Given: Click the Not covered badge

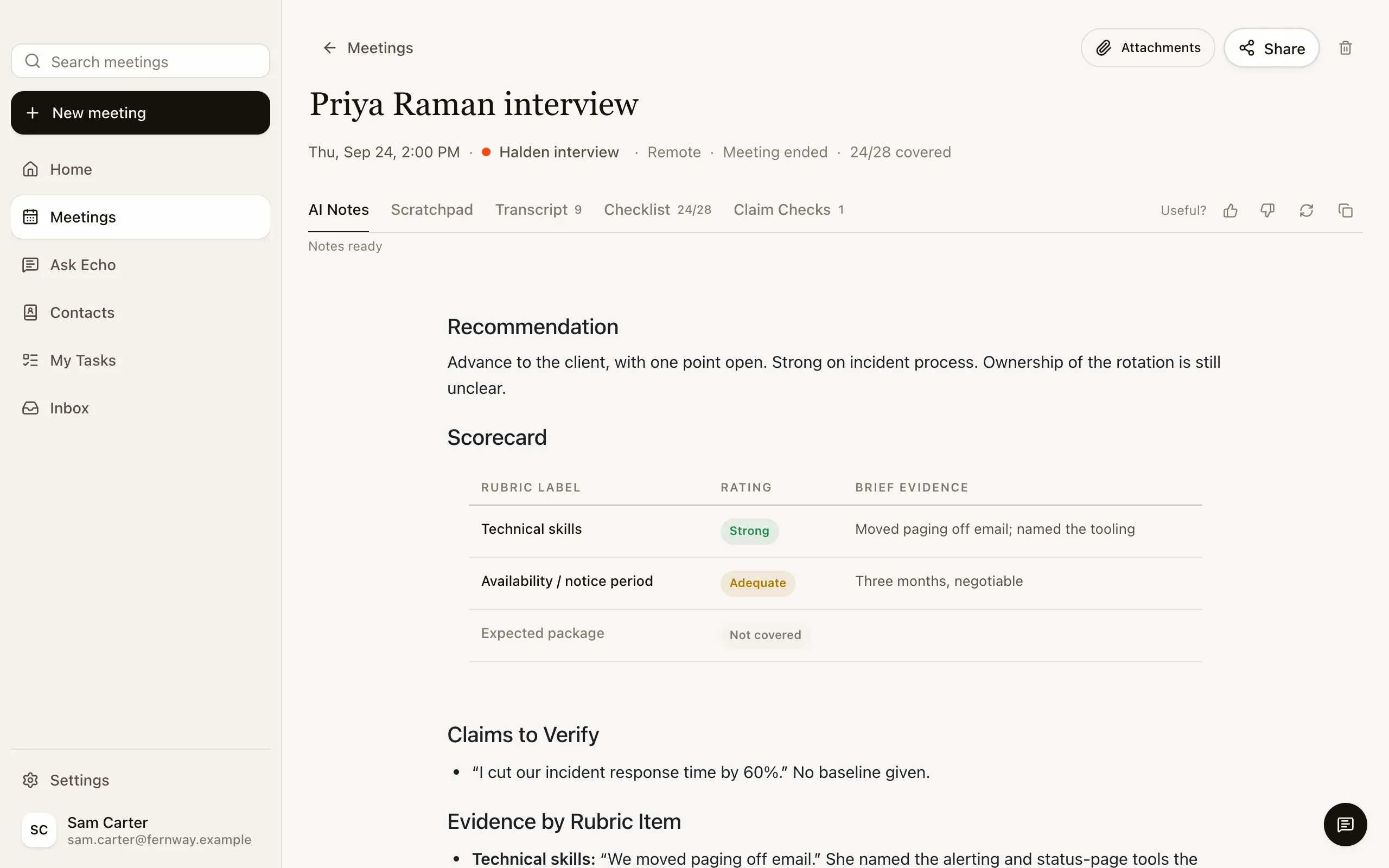Looking at the screenshot, I should pyautogui.click(x=765, y=635).
